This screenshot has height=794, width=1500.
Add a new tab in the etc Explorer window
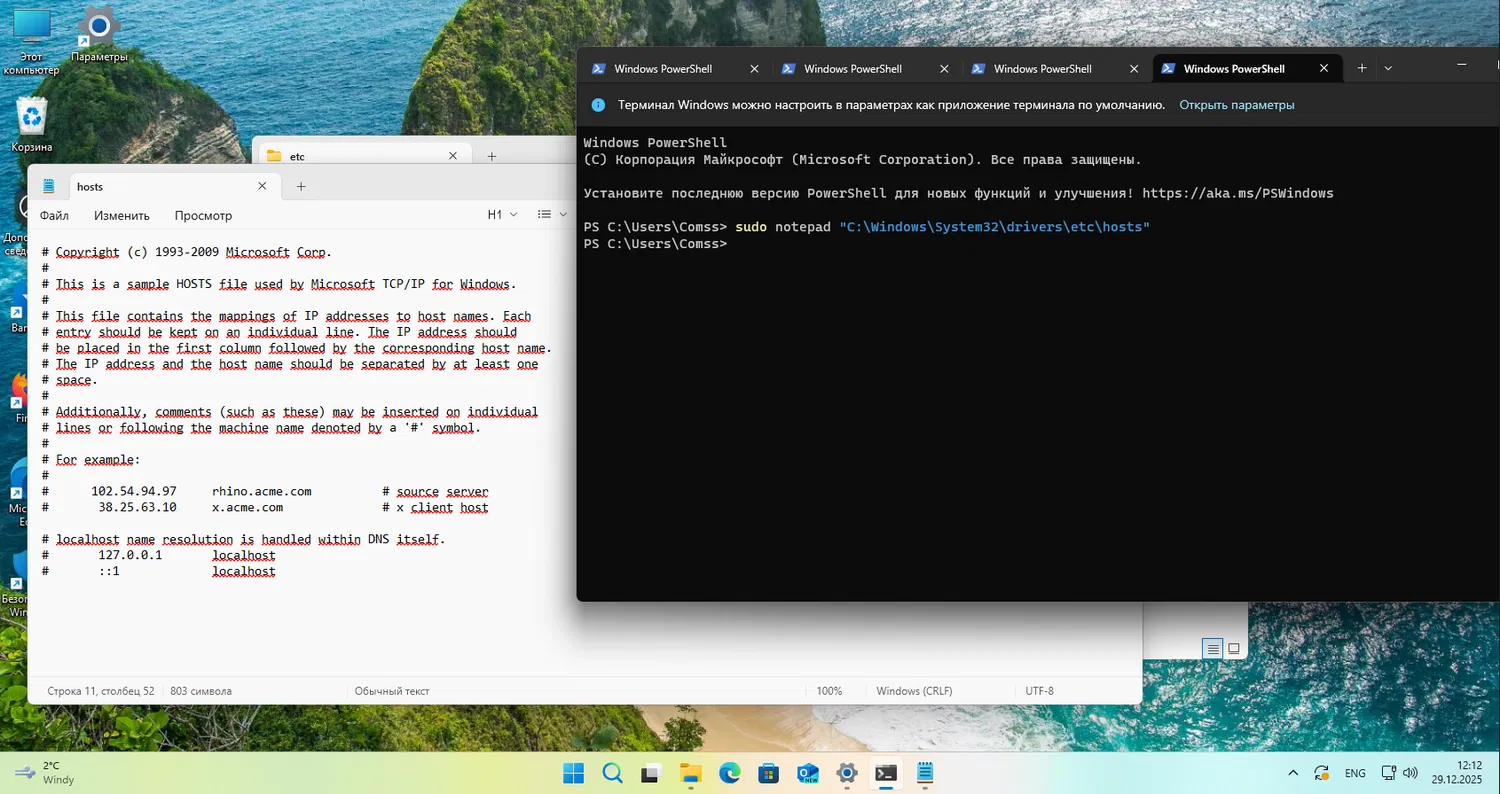[x=491, y=156]
